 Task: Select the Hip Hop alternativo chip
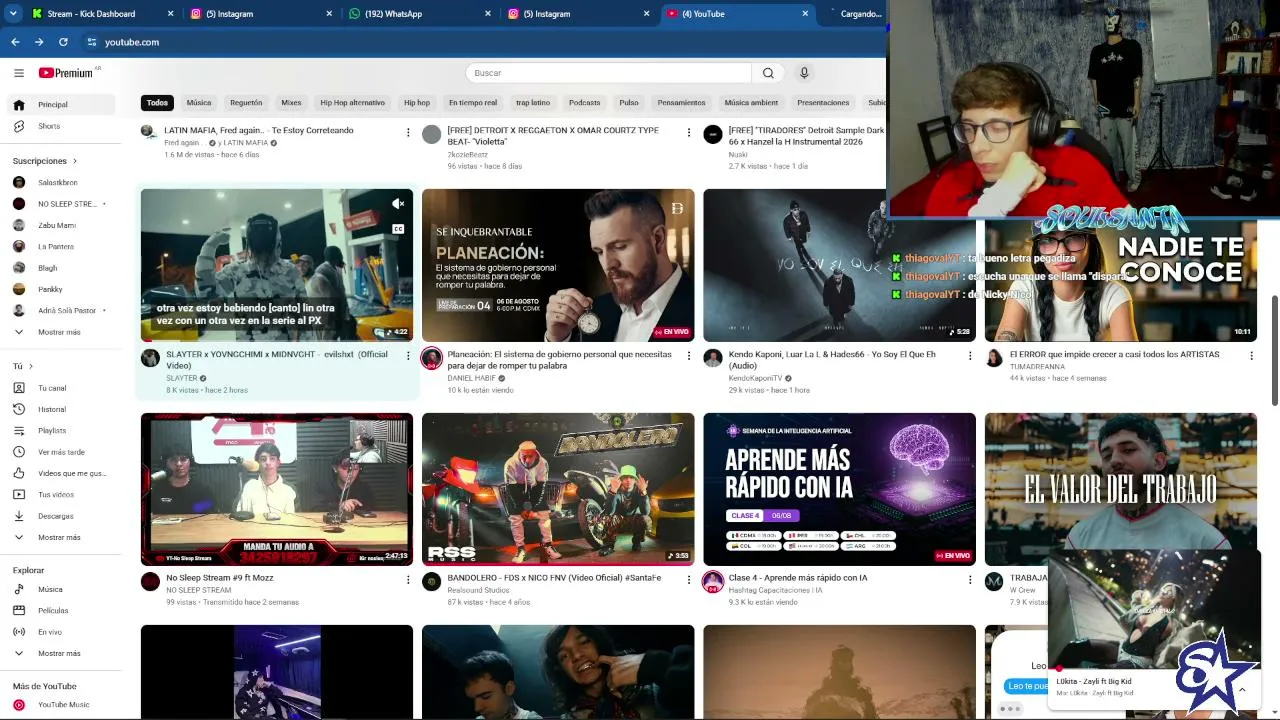[x=352, y=103]
